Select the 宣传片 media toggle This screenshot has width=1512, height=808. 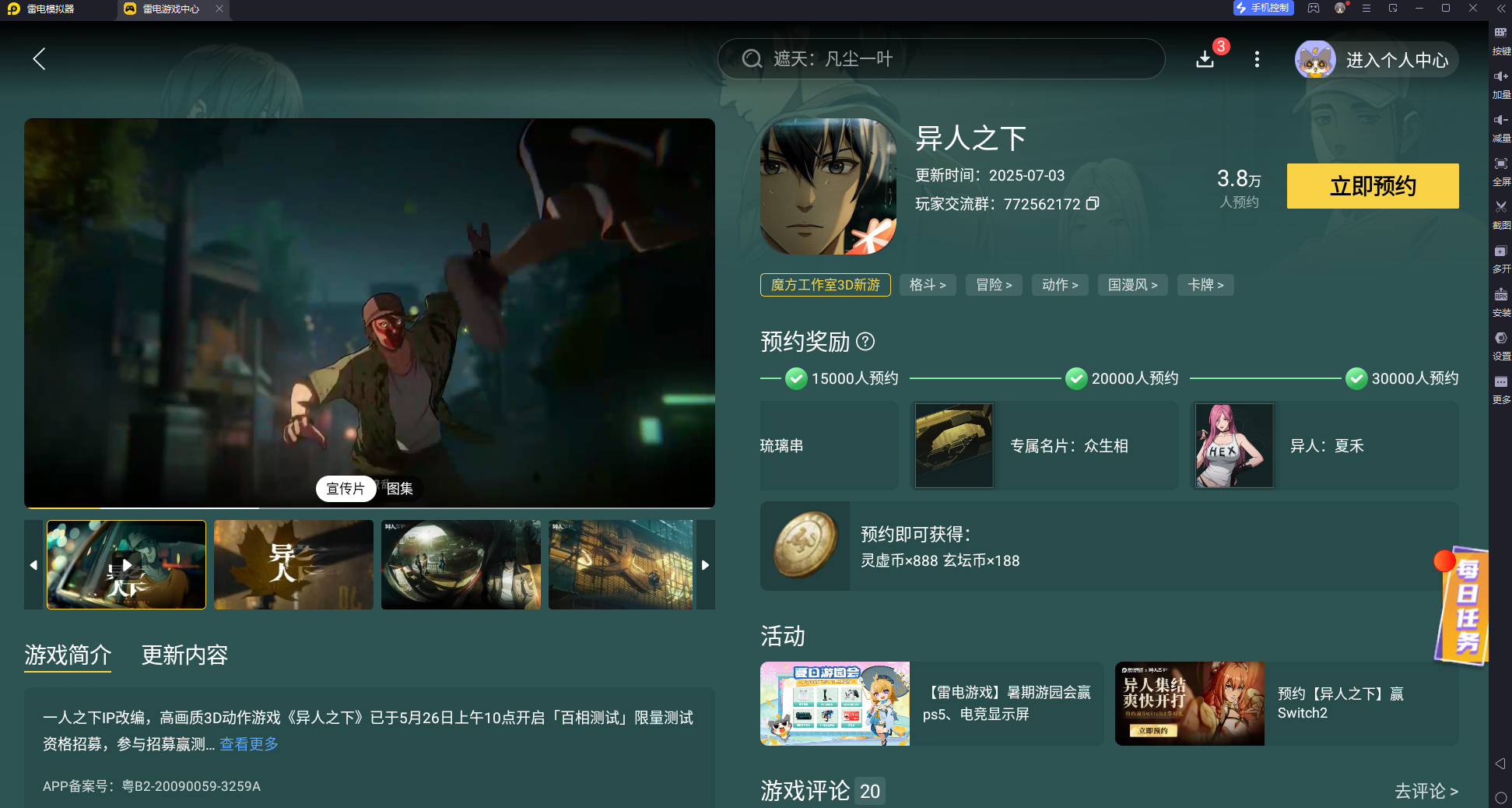345,488
